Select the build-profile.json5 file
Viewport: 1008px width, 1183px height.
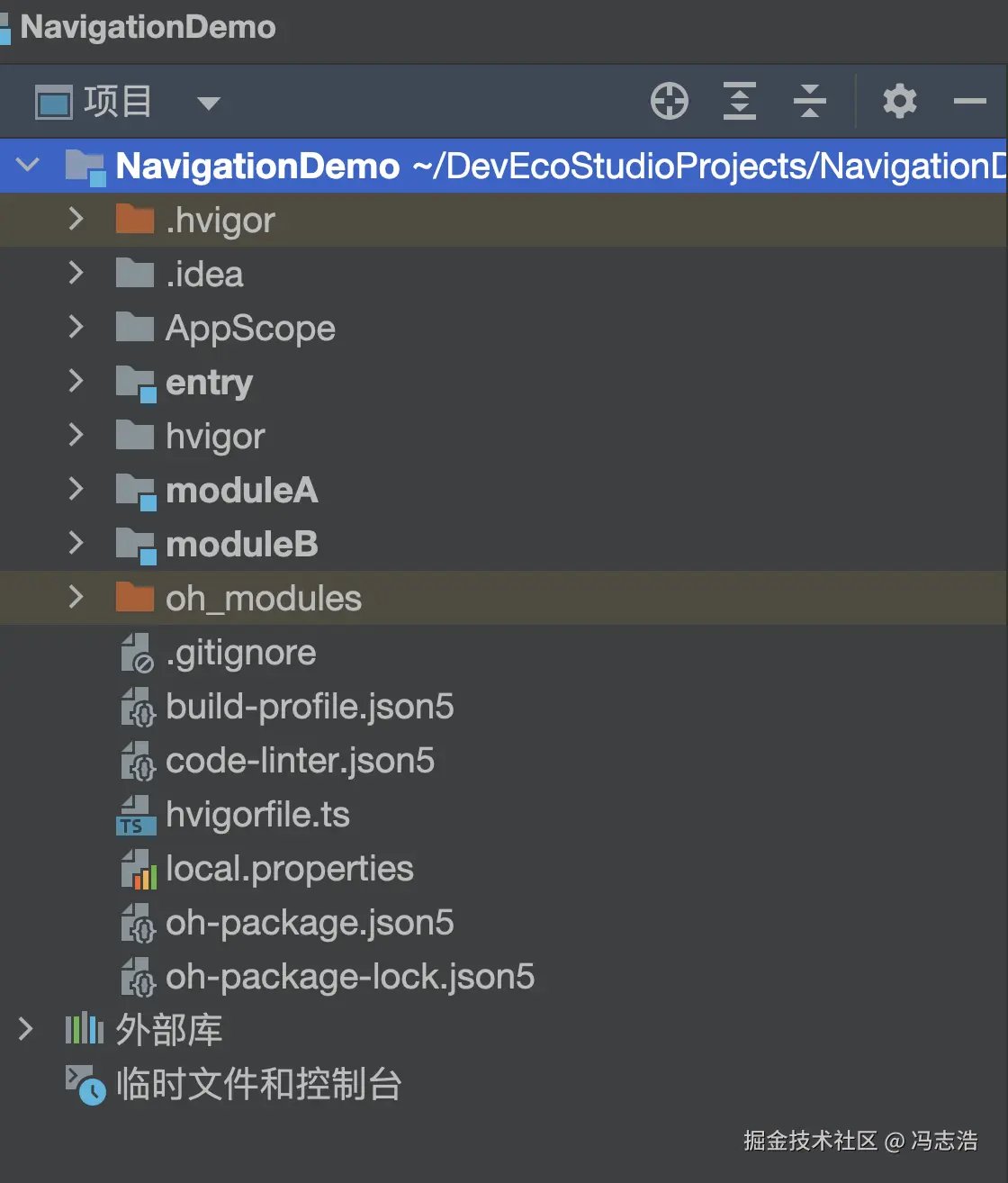[x=309, y=707]
